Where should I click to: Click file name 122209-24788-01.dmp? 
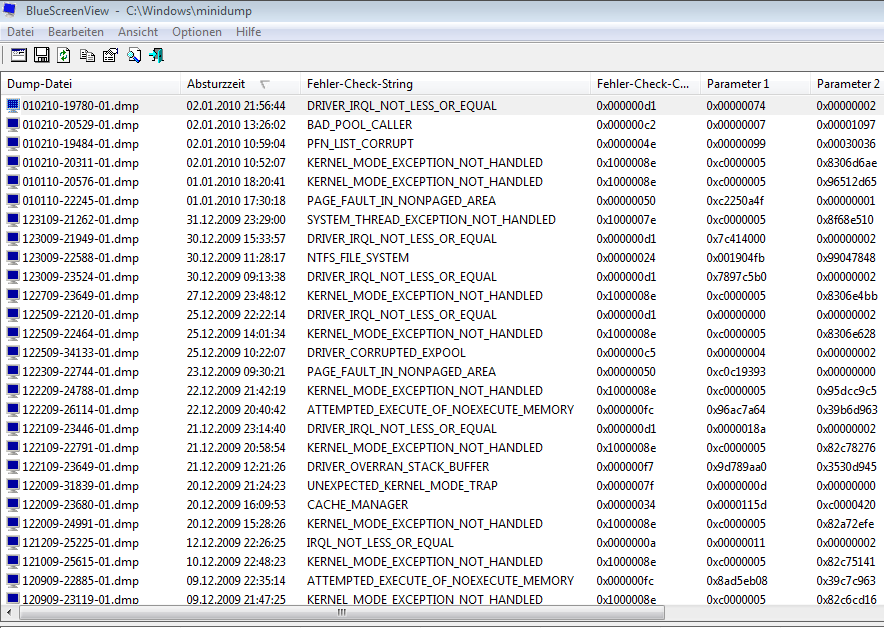(81, 391)
